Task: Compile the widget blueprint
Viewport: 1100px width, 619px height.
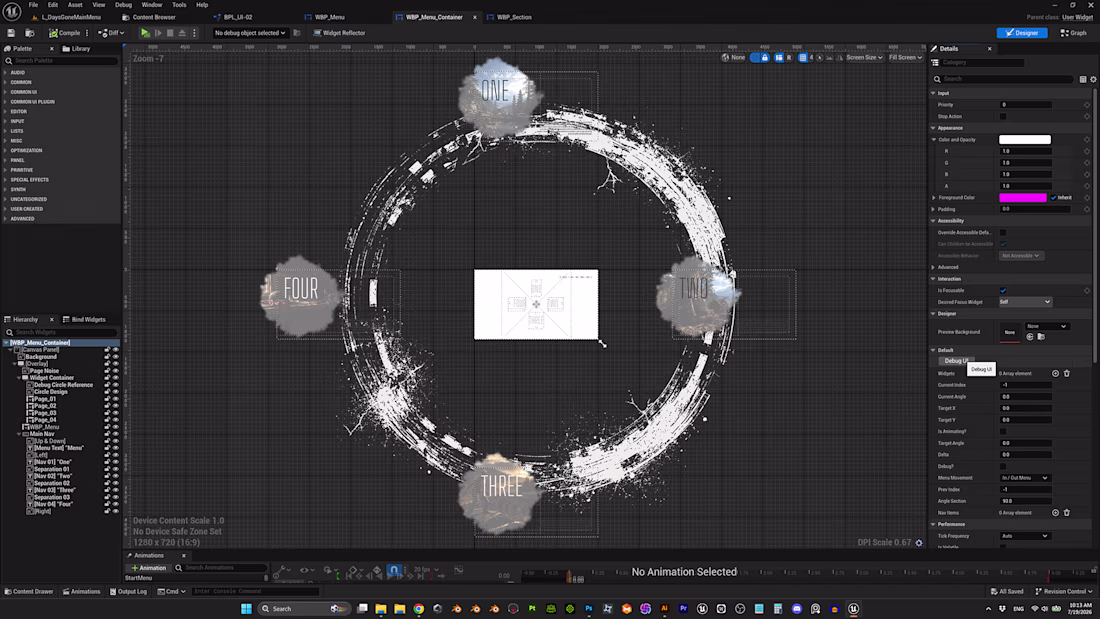Action: [65, 33]
